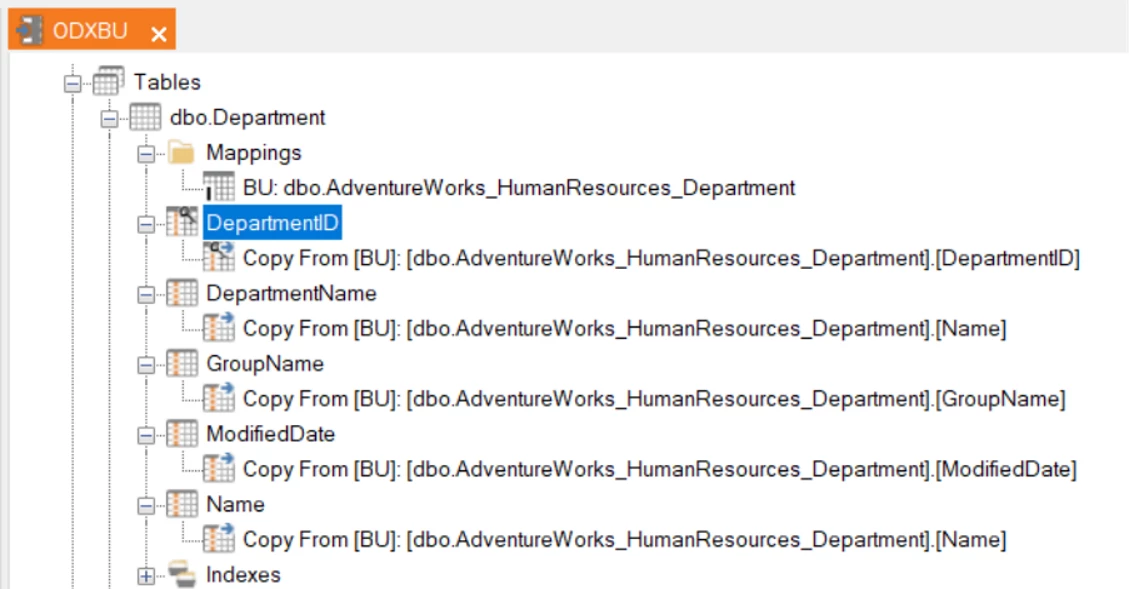The height and width of the screenshot is (589, 1129).
Task: Expand the Indexes node
Action: (x=145, y=575)
